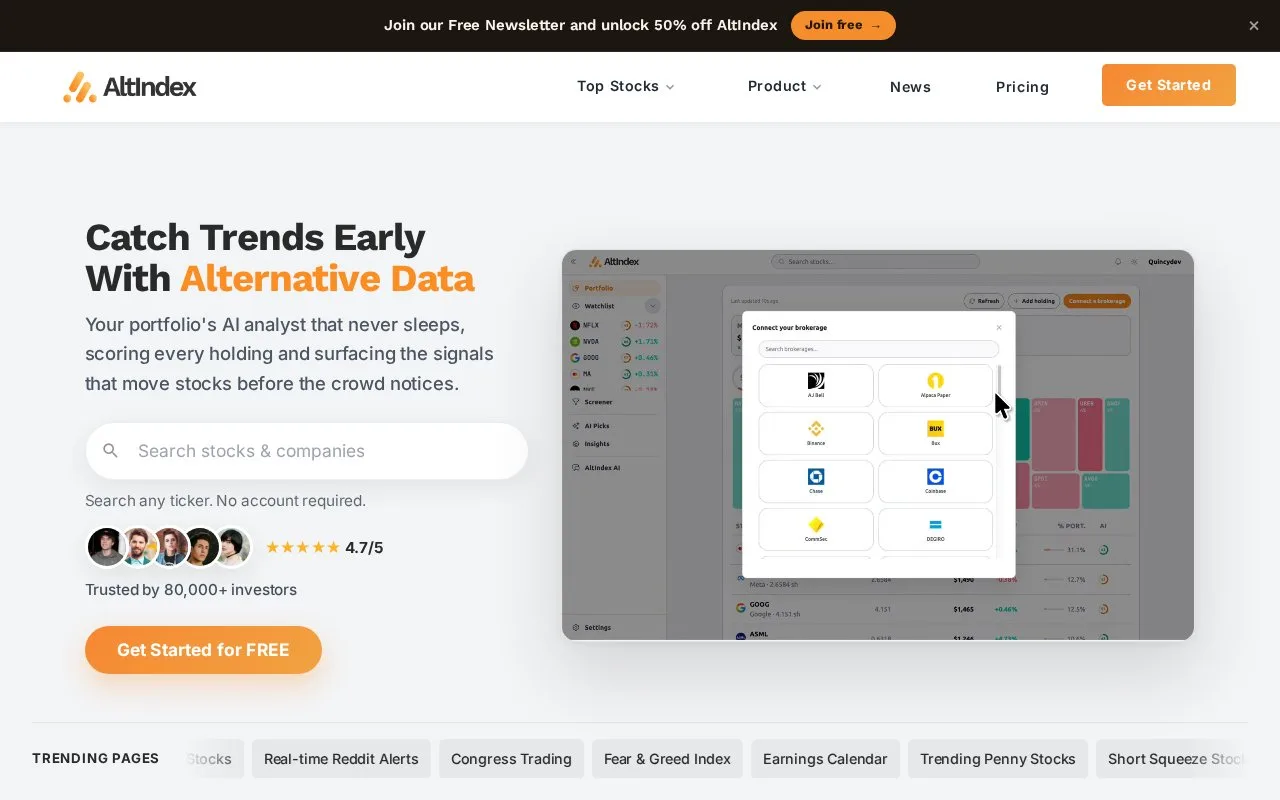Click Portfolio in the preview sidebar
This screenshot has height=800, width=1280.
[613, 288]
